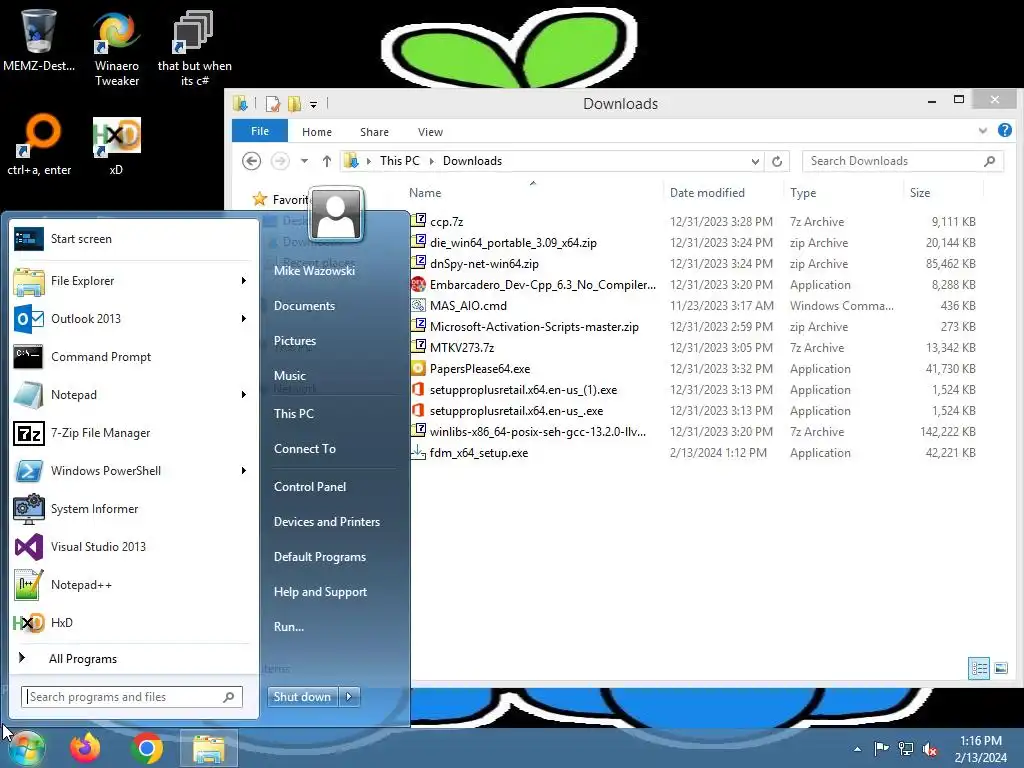Image resolution: width=1024 pixels, height=768 pixels.
Task: Click the network tray icon
Action: (906, 749)
